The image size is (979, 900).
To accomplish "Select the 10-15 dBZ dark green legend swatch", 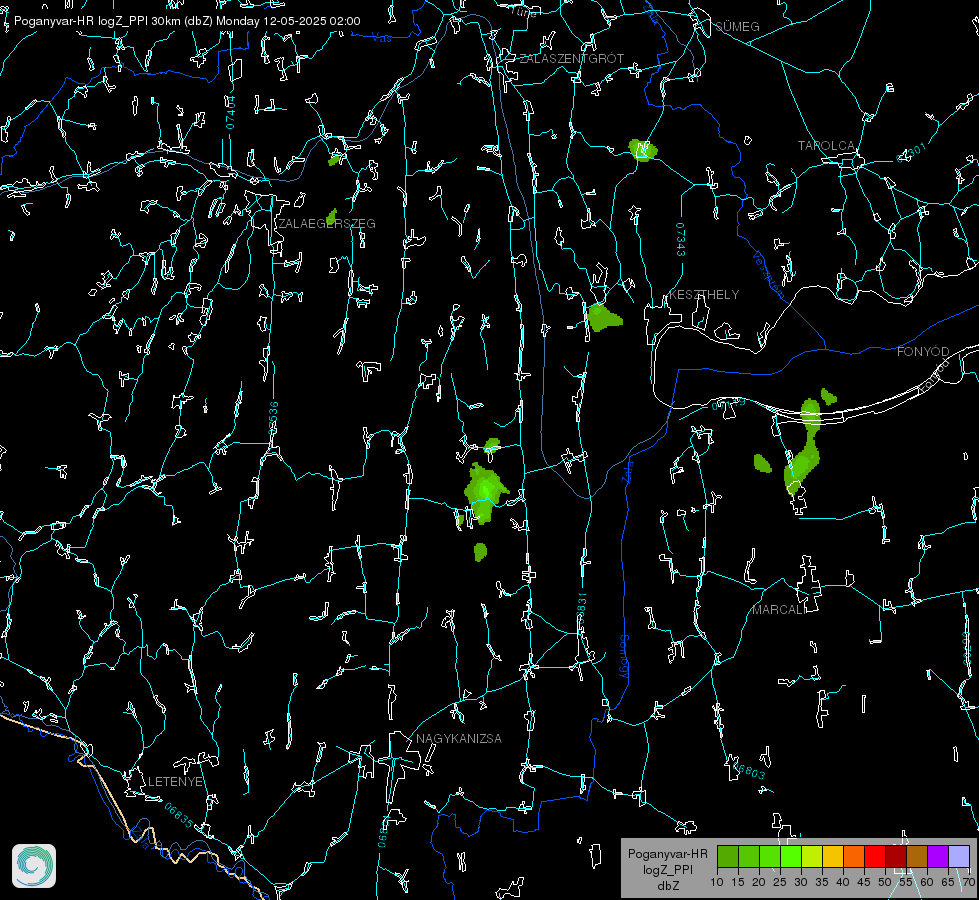I will point(728,856).
